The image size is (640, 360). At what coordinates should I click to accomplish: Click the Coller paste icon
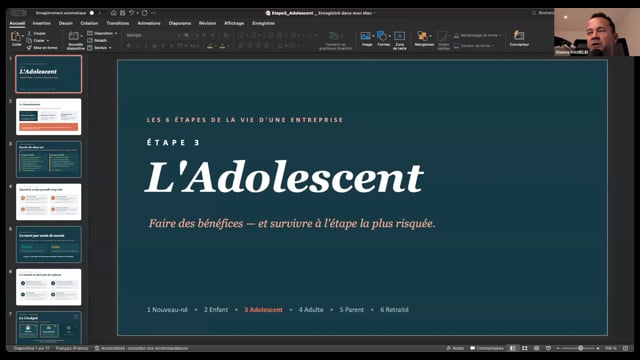pyautogui.click(x=16, y=37)
